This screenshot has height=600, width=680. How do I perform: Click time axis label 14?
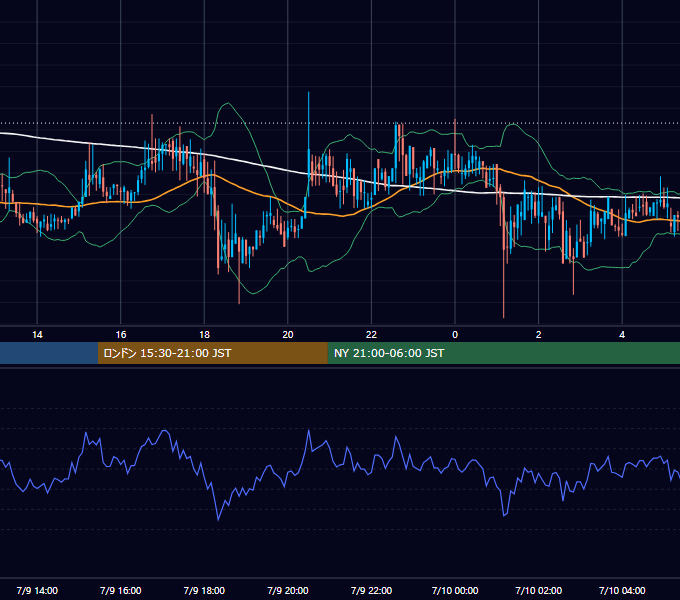pos(37,335)
